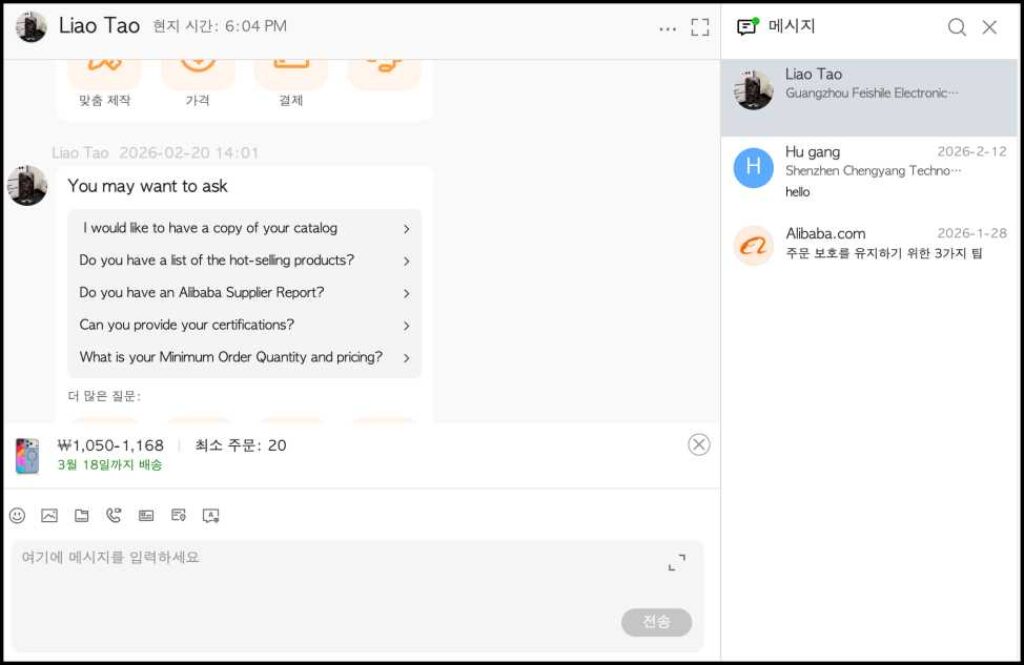This screenshot has width=1024, height=665.
Task: Click the 2026-02-20 14:01 message timestamp
Action: point(189,153)
